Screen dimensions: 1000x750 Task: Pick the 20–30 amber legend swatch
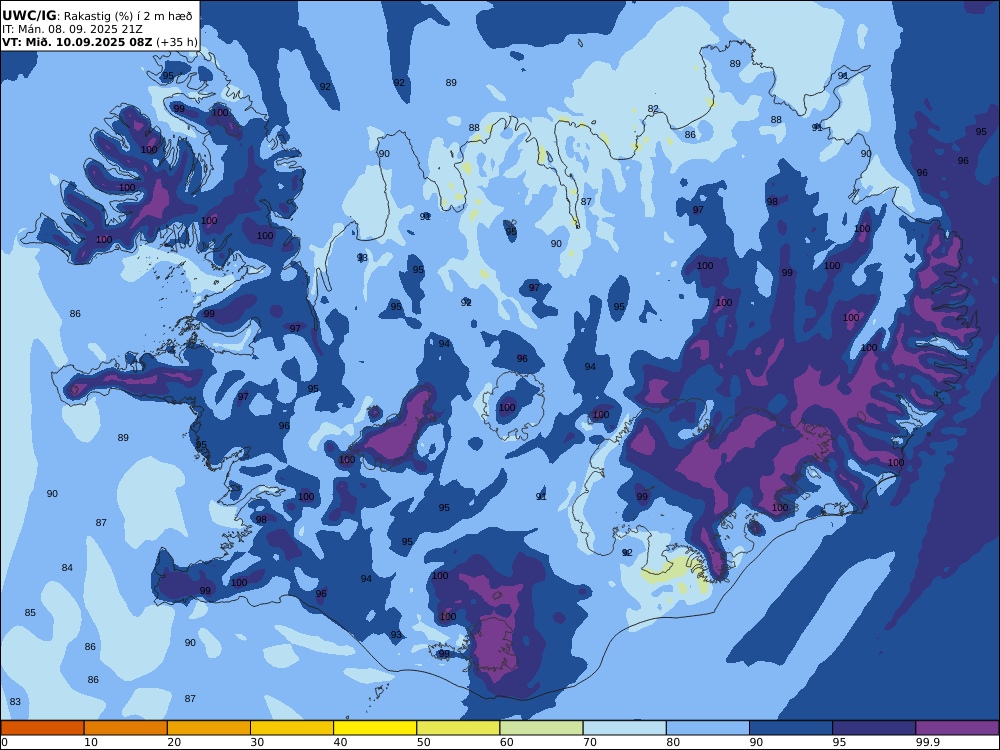209,728
